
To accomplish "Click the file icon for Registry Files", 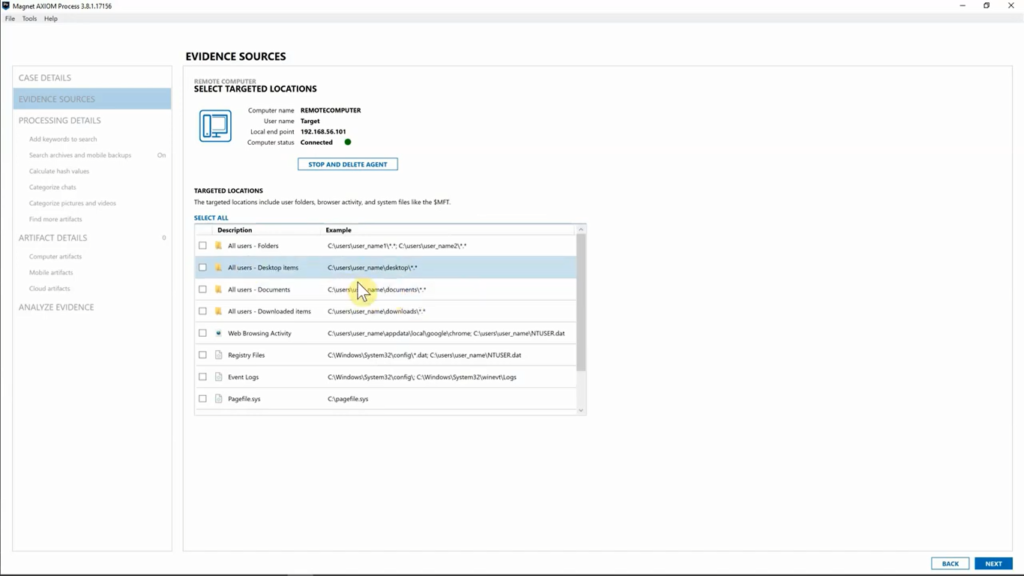I will coord(218,355).
